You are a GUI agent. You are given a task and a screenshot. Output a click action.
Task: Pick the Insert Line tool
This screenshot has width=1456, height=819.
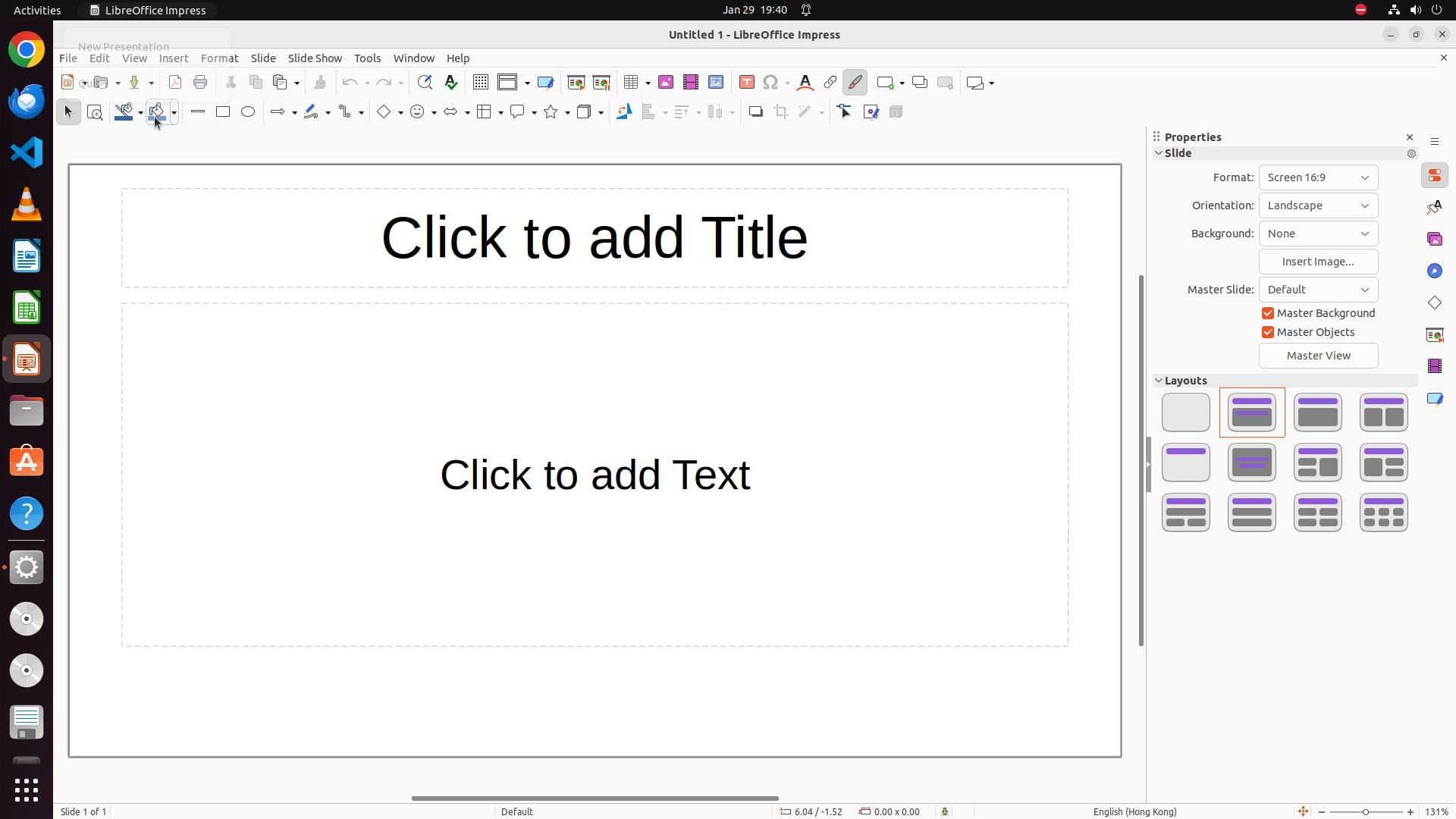tap(198, 112)
